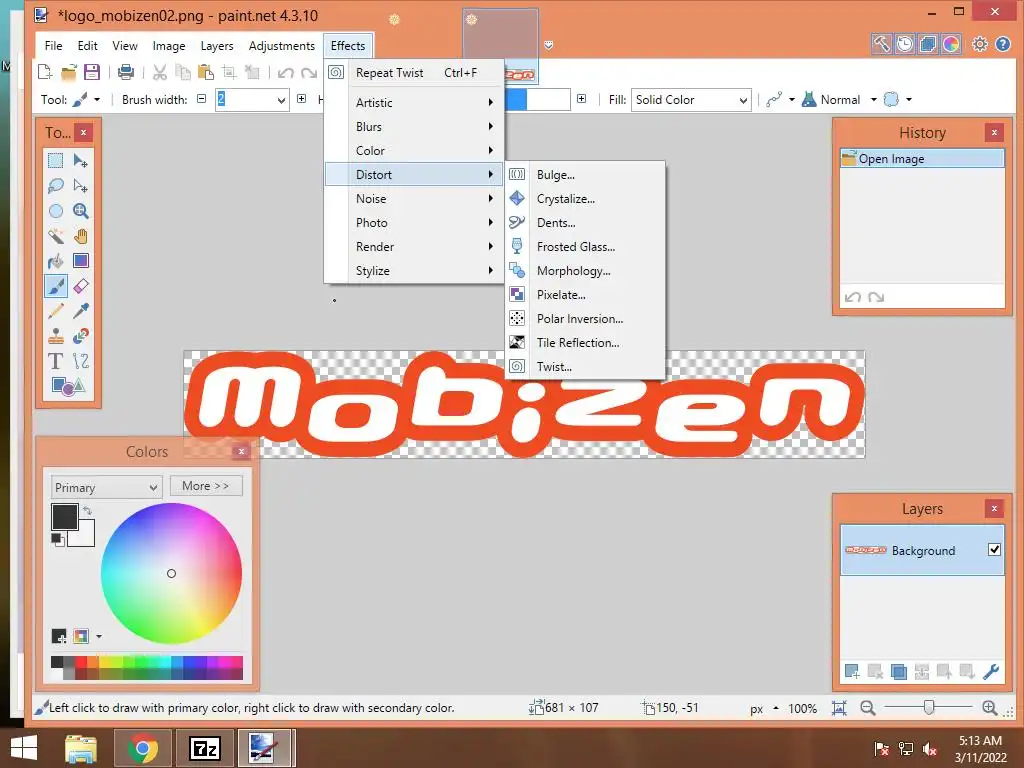This screenshot has width=1024, height=768.
Task: Duplicate layer icon in Layers panel
Action: [898, 671]
